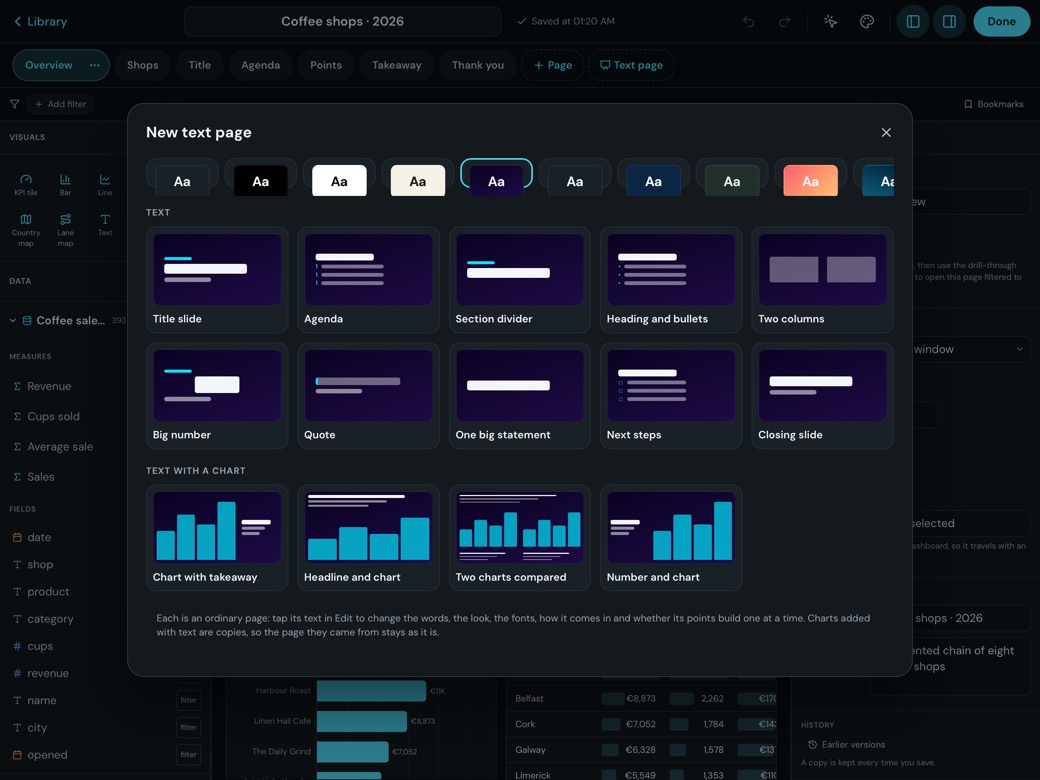Pick the coral gradient Aa theme swatch

click(x=811, y=178)
